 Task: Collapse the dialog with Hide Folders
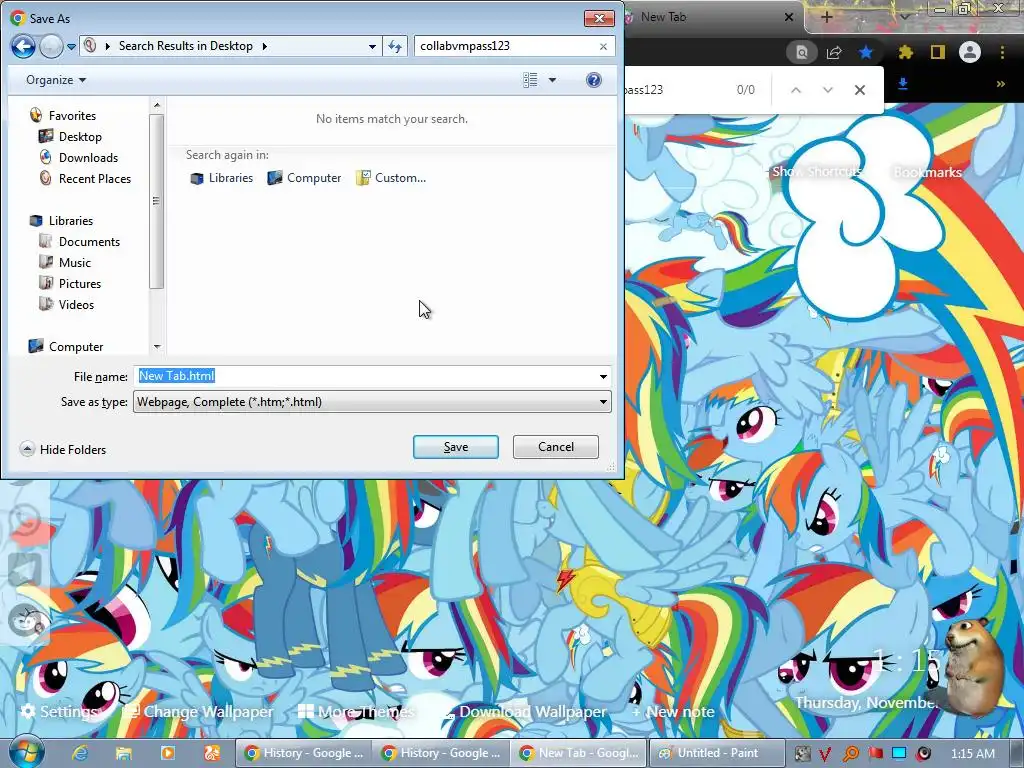(63, 449)
